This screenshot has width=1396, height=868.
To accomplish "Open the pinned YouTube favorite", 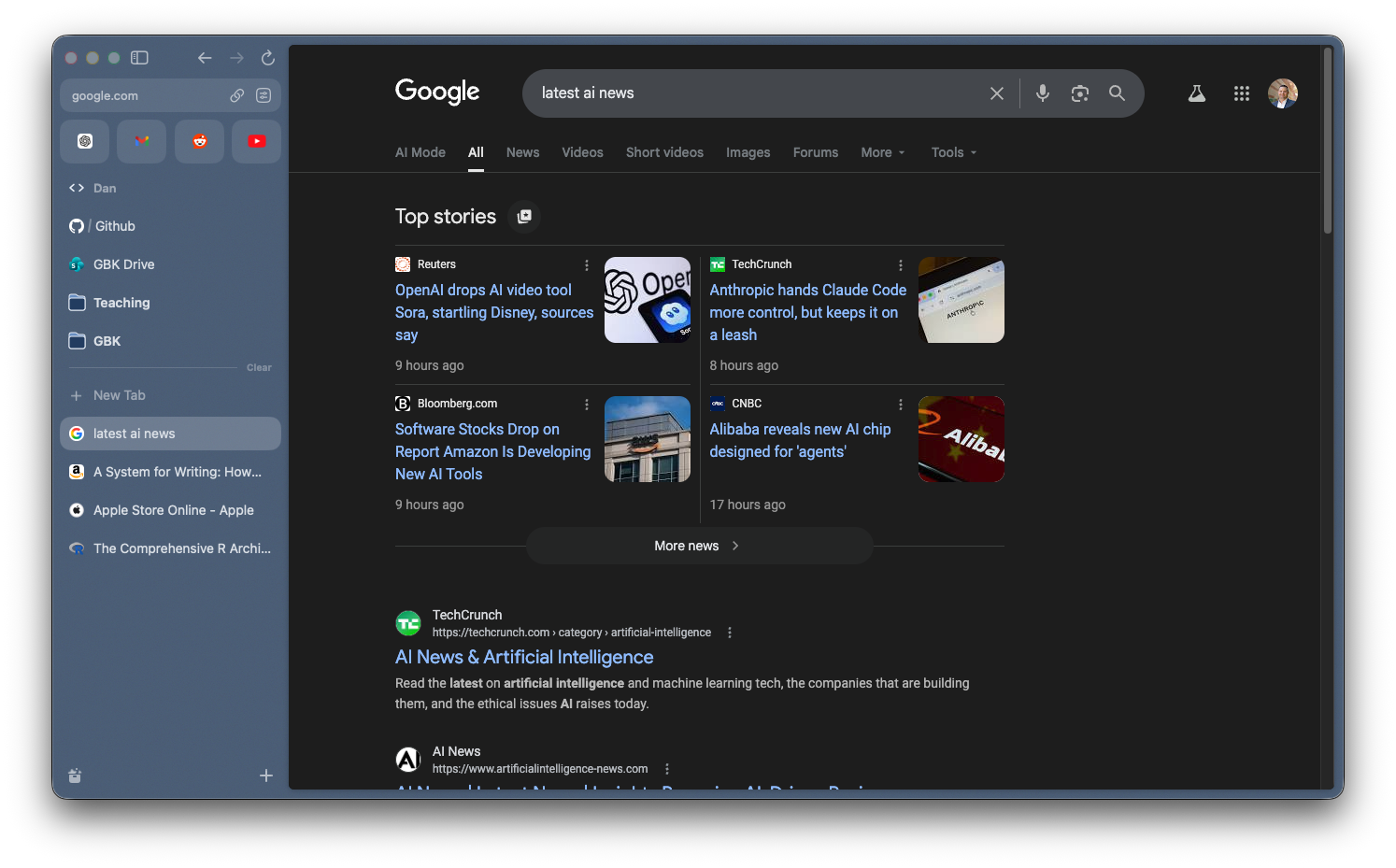I will tap(257, 141).
